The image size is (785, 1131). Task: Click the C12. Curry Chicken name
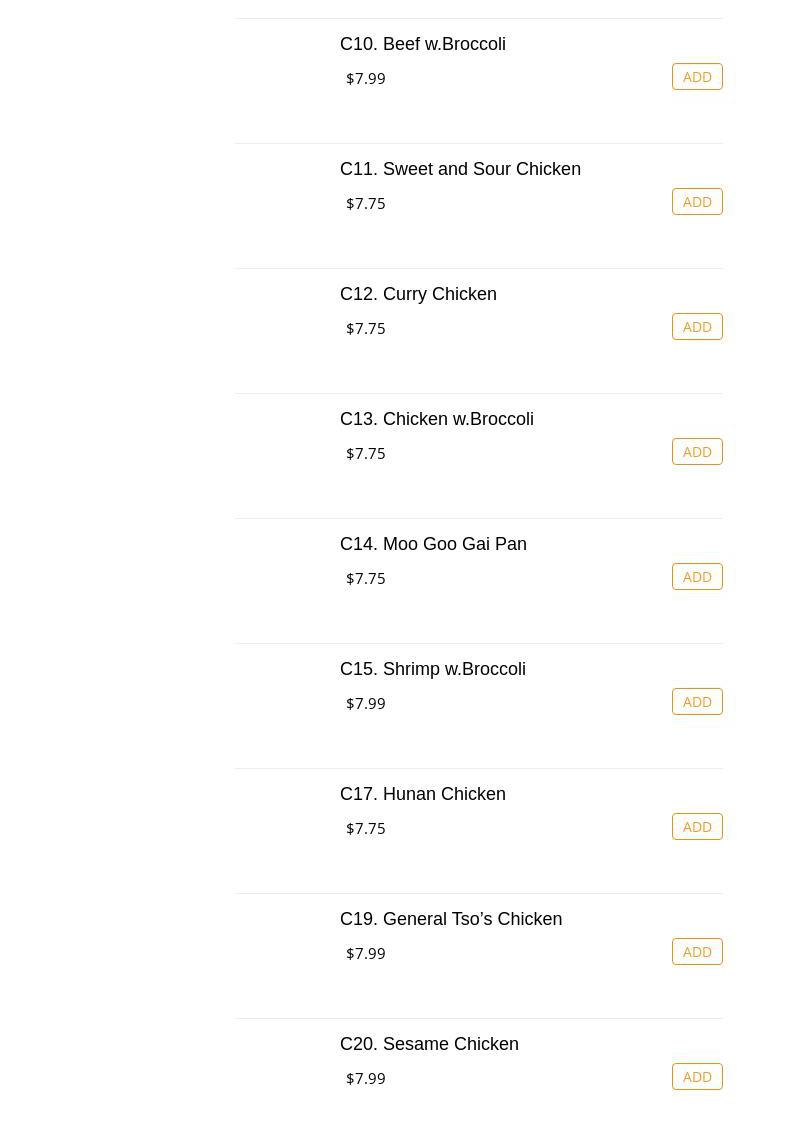coord(418,294)
